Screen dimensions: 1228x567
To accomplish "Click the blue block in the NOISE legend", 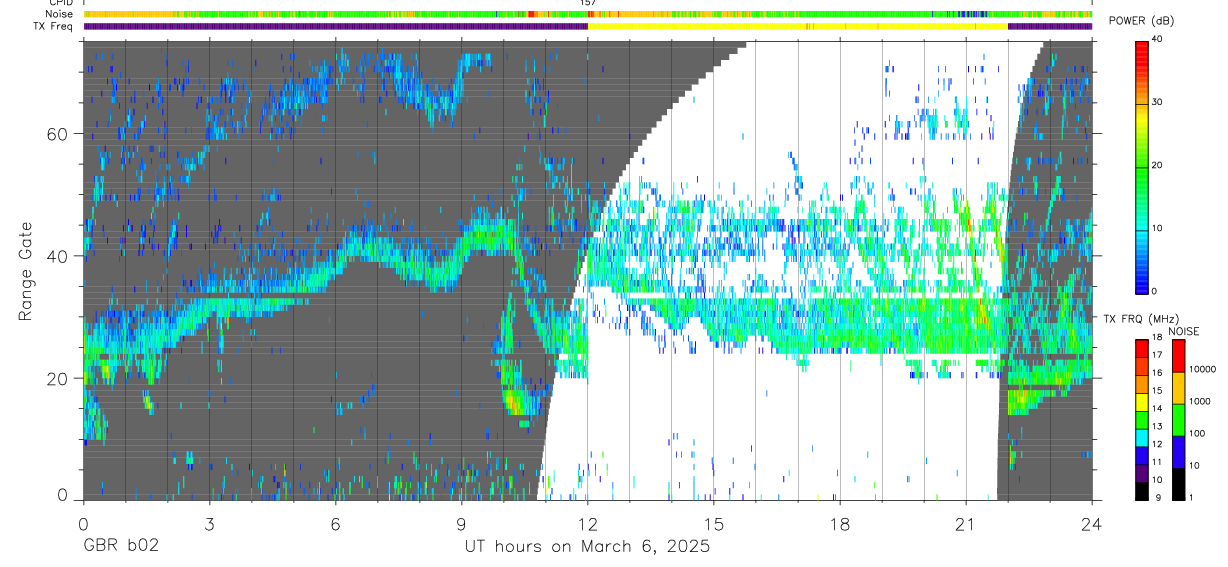I will click(x=1178, y=452).
